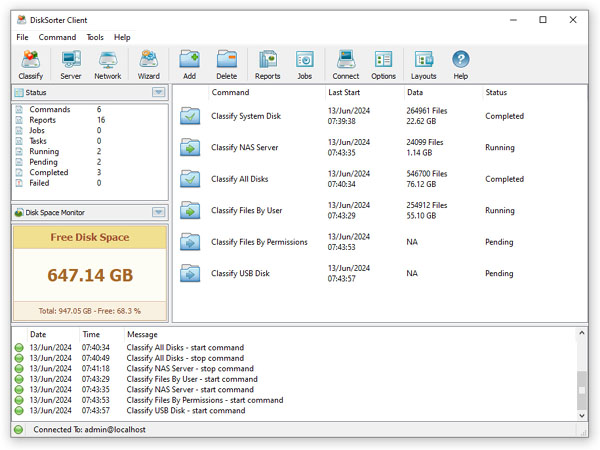Open the Help menu

click(x=122, y=37)
